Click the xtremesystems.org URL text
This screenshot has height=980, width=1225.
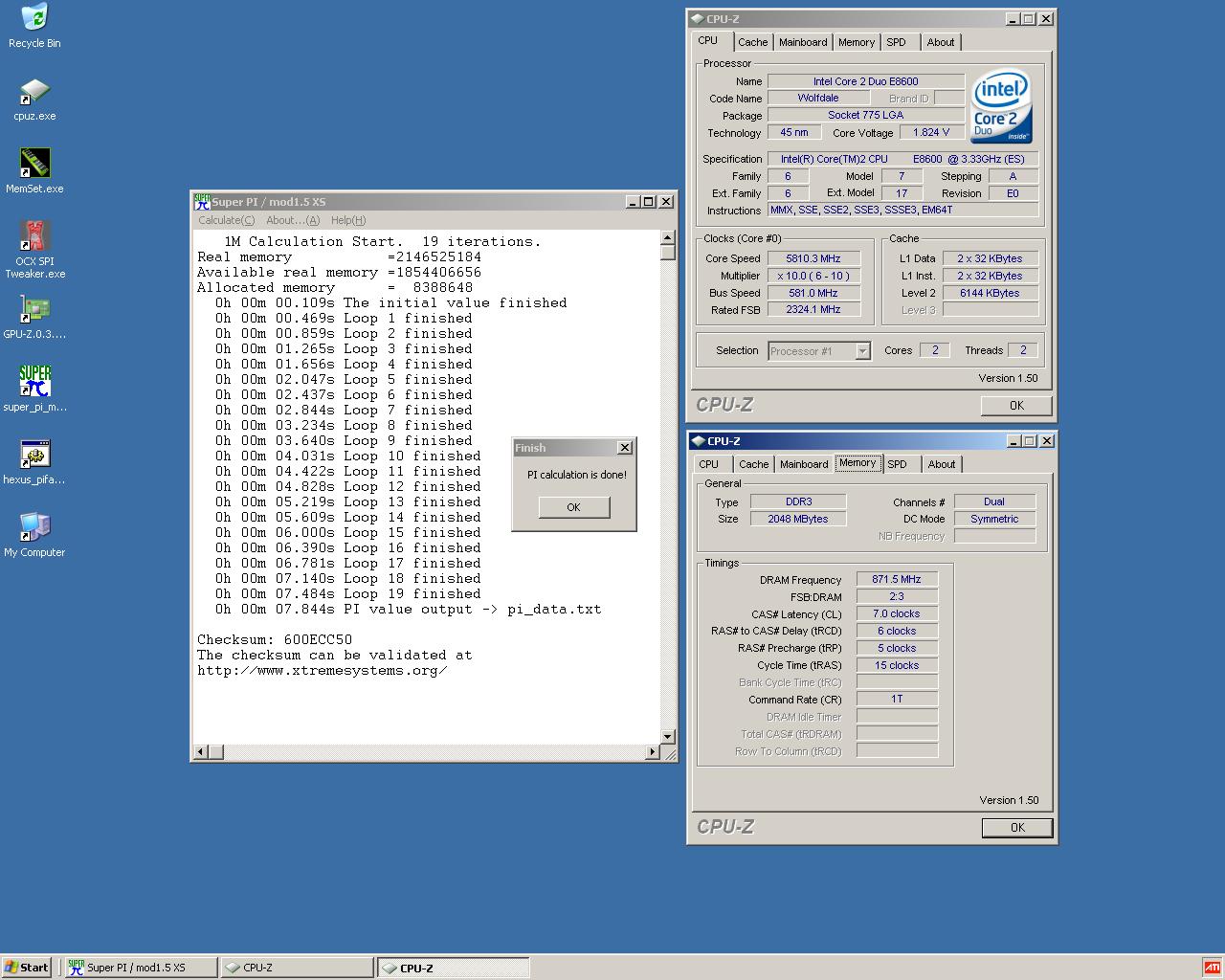[x=323, y=670]
